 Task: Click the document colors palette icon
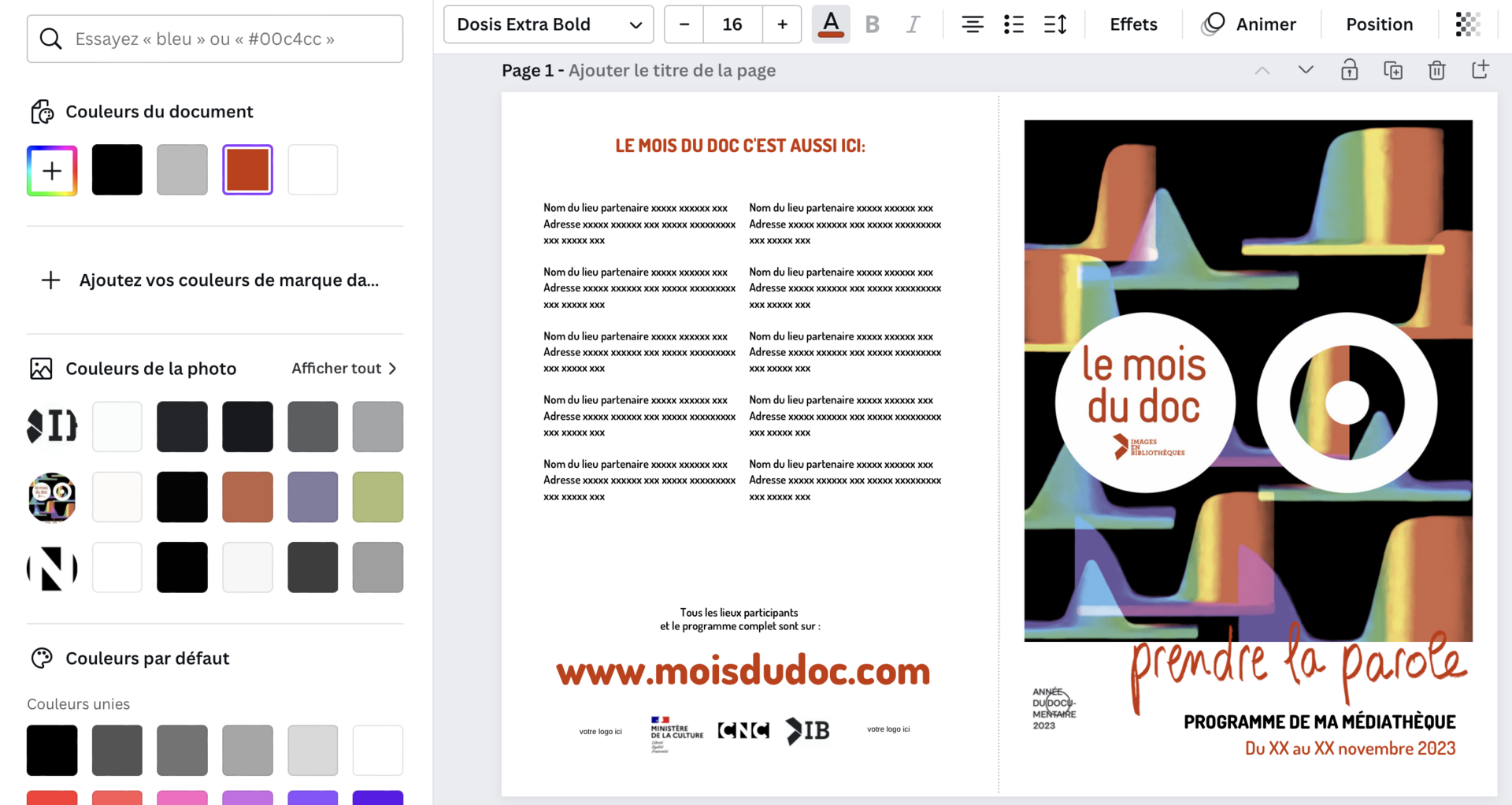click(x=42, y=112)
